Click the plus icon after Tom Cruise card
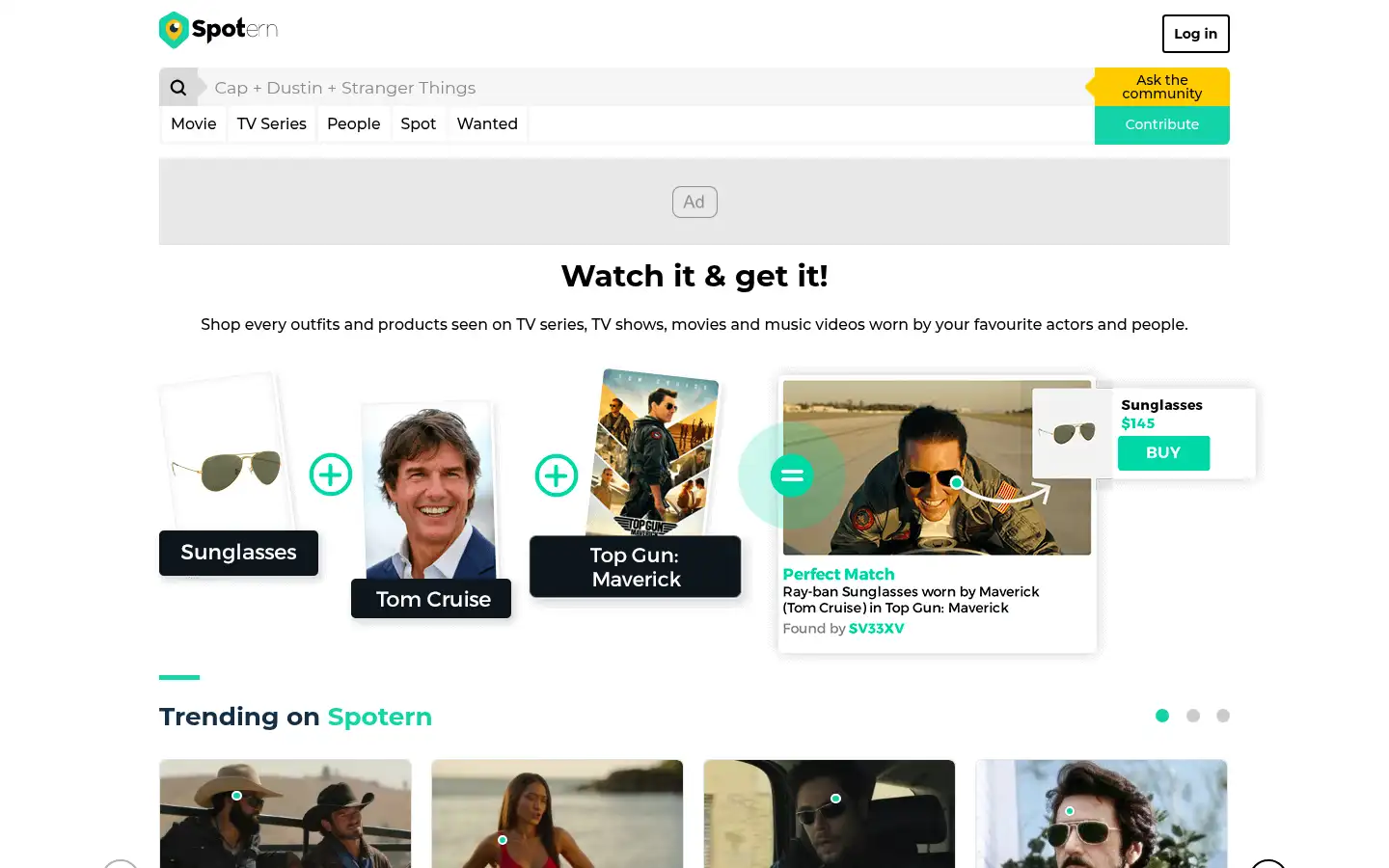 click(x=557, y=475)
